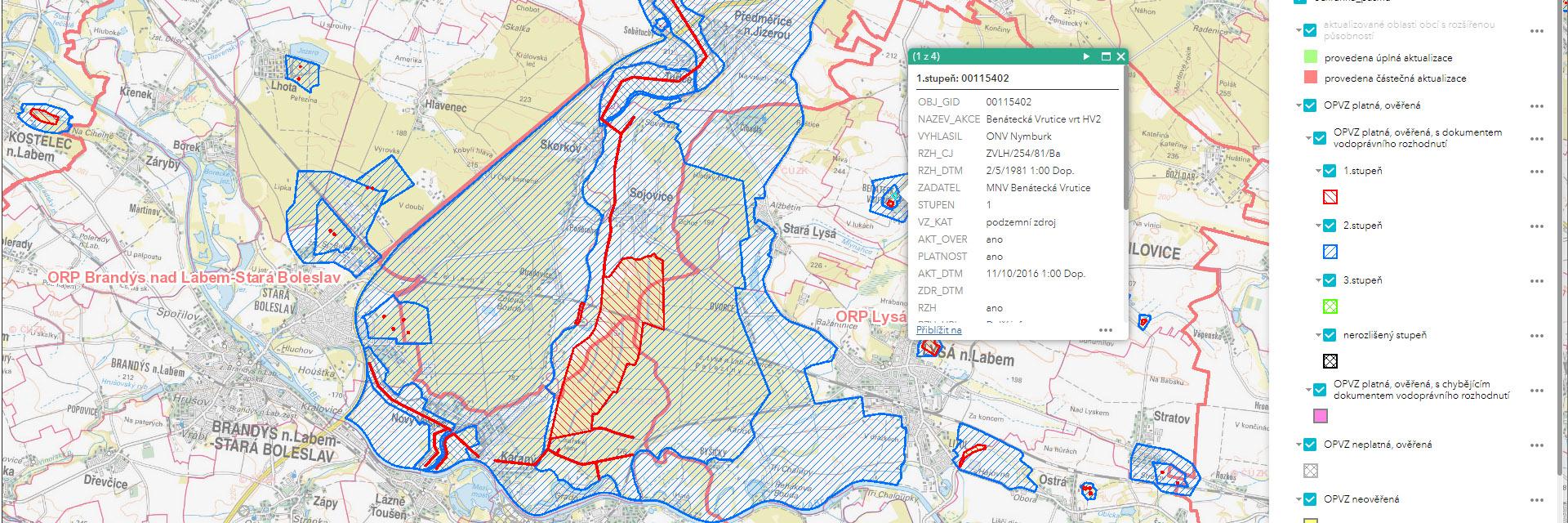Click red 'provedena částečná aktualizace' swatch
Image resolution: width=1568 pixels, height=523 pixels.
1311,78
